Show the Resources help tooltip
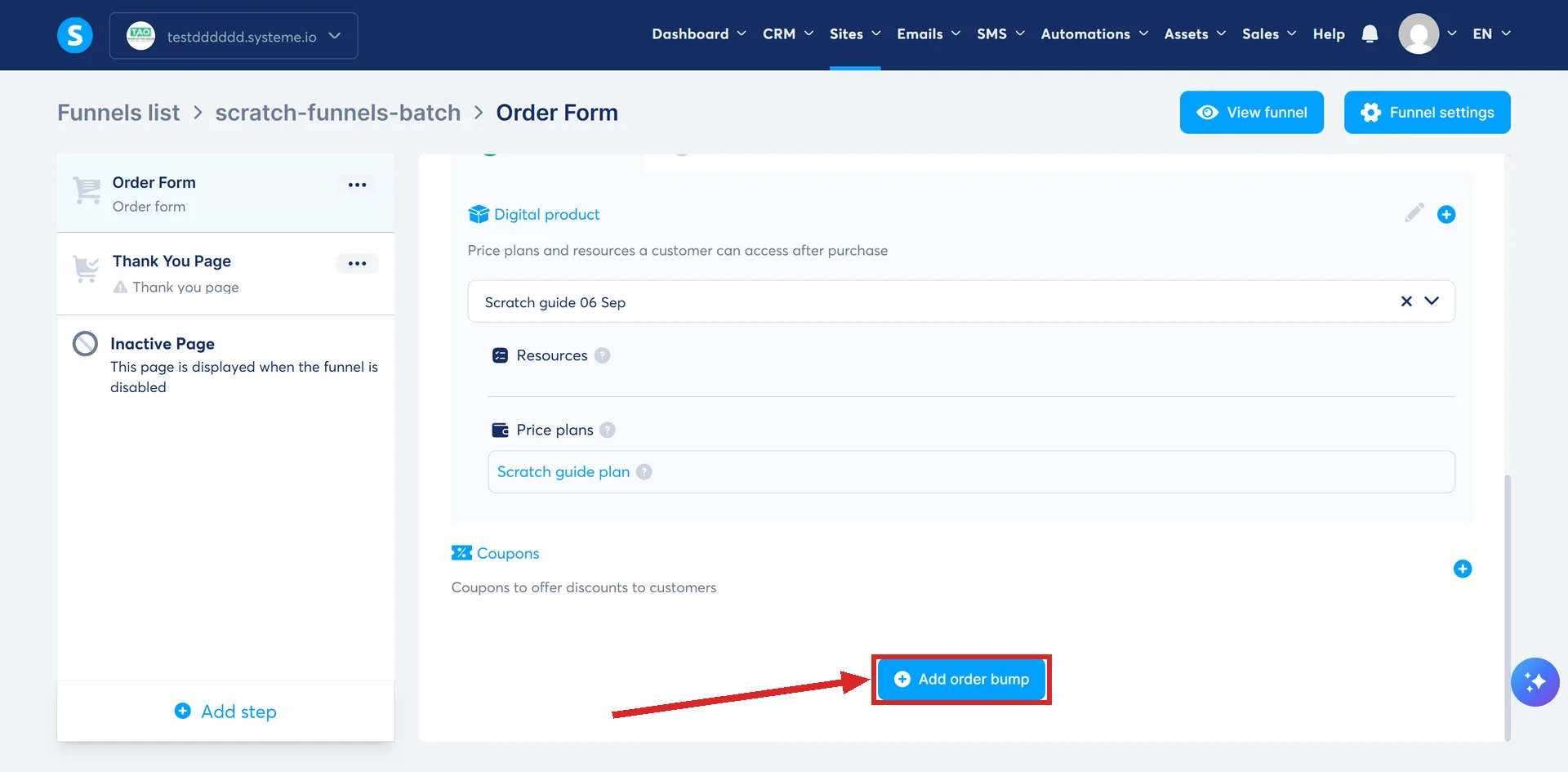The height and width of the screenshot is (772, 1568). [x=603, y=355]
